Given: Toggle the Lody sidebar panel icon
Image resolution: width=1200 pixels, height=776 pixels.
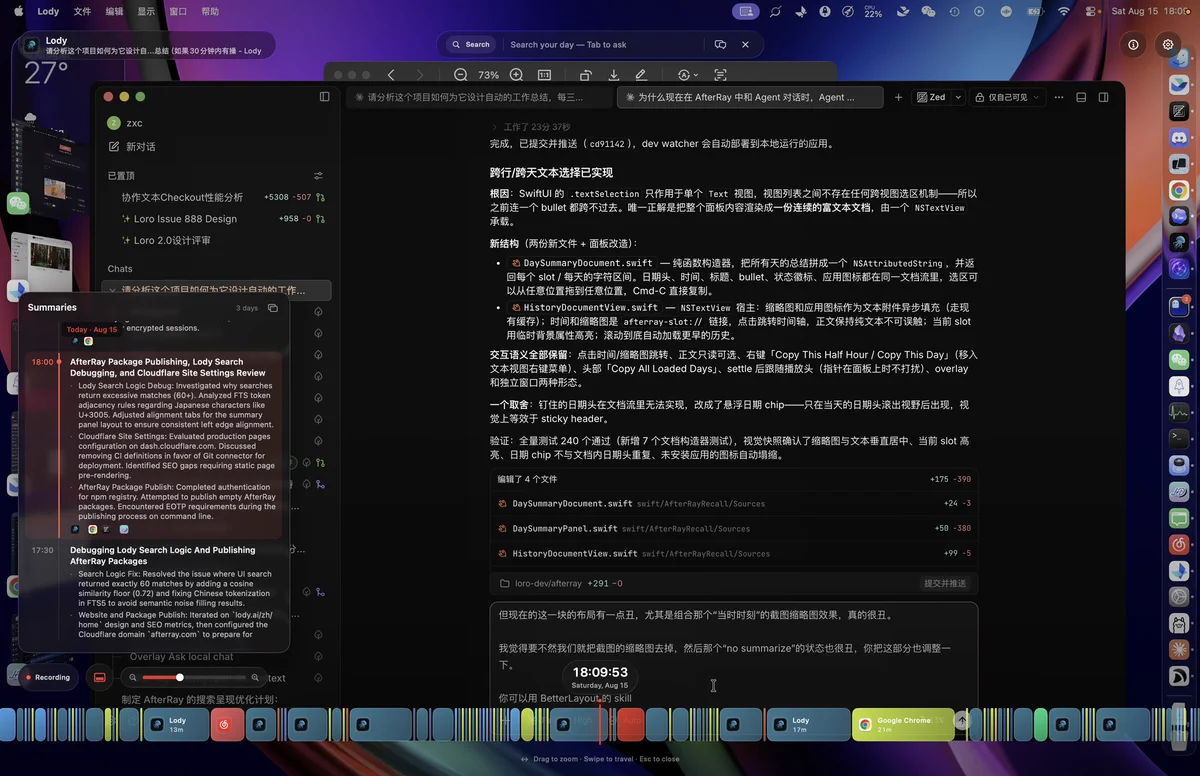Looking at the screenshot, I should [x=324, y=97].
